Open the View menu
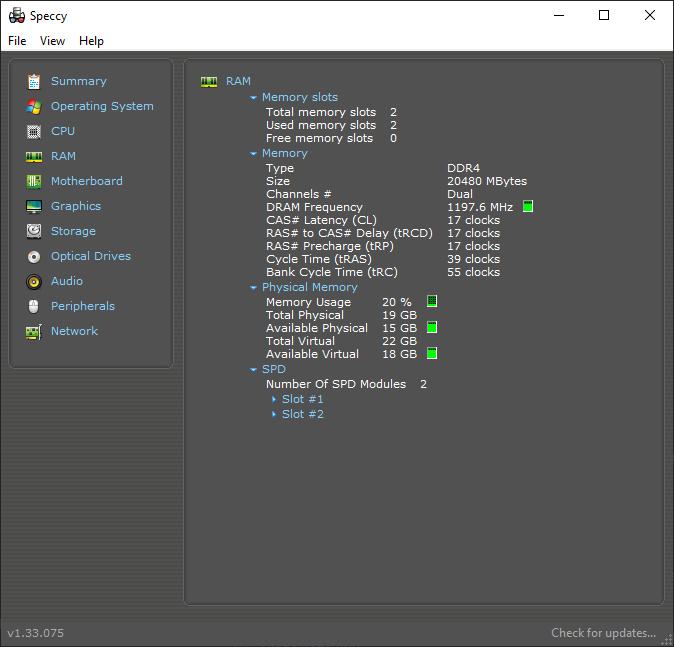 pyautogui.click(x=52, y=41)
